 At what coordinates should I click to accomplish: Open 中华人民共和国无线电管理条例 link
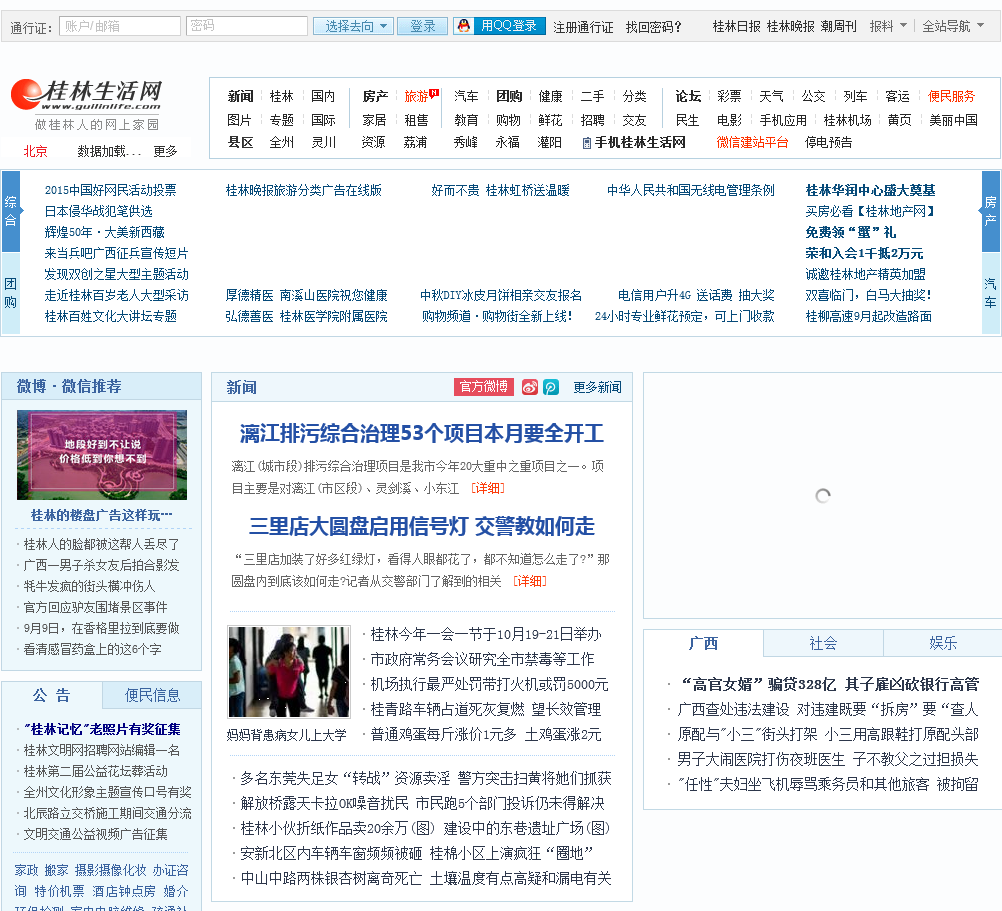tap(691, 190)
